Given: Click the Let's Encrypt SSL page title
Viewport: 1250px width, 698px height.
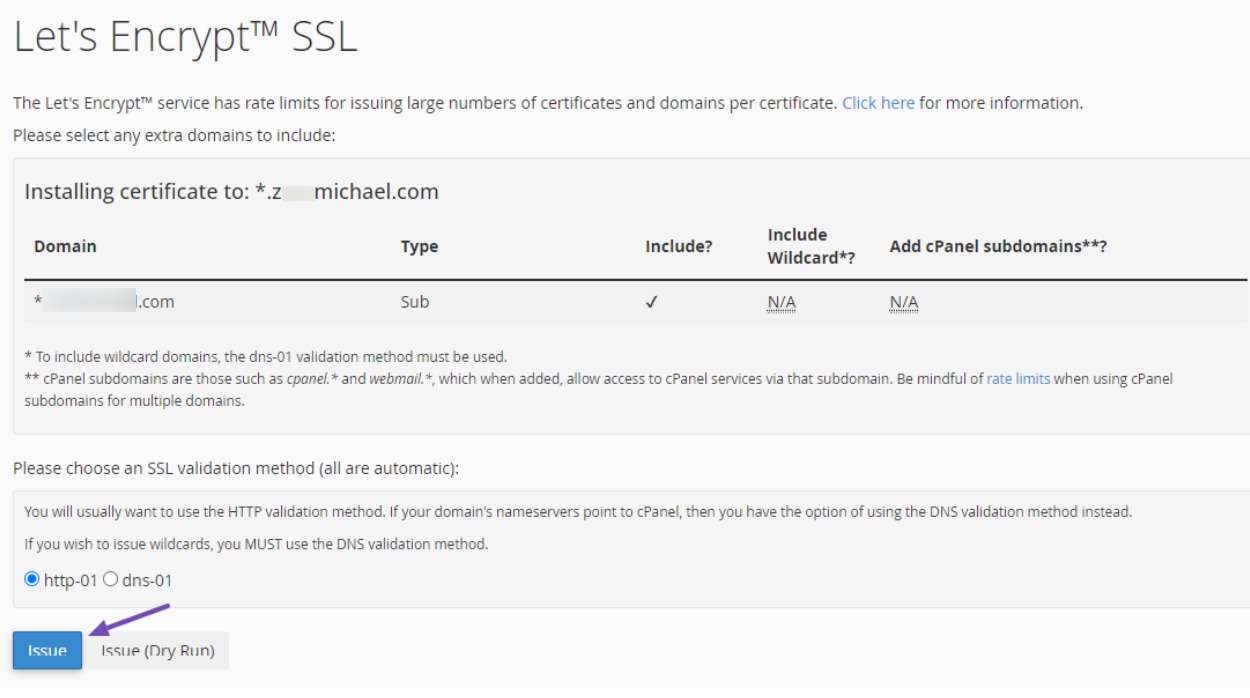Looking at the screenshot, I should [x=185, y=37].
